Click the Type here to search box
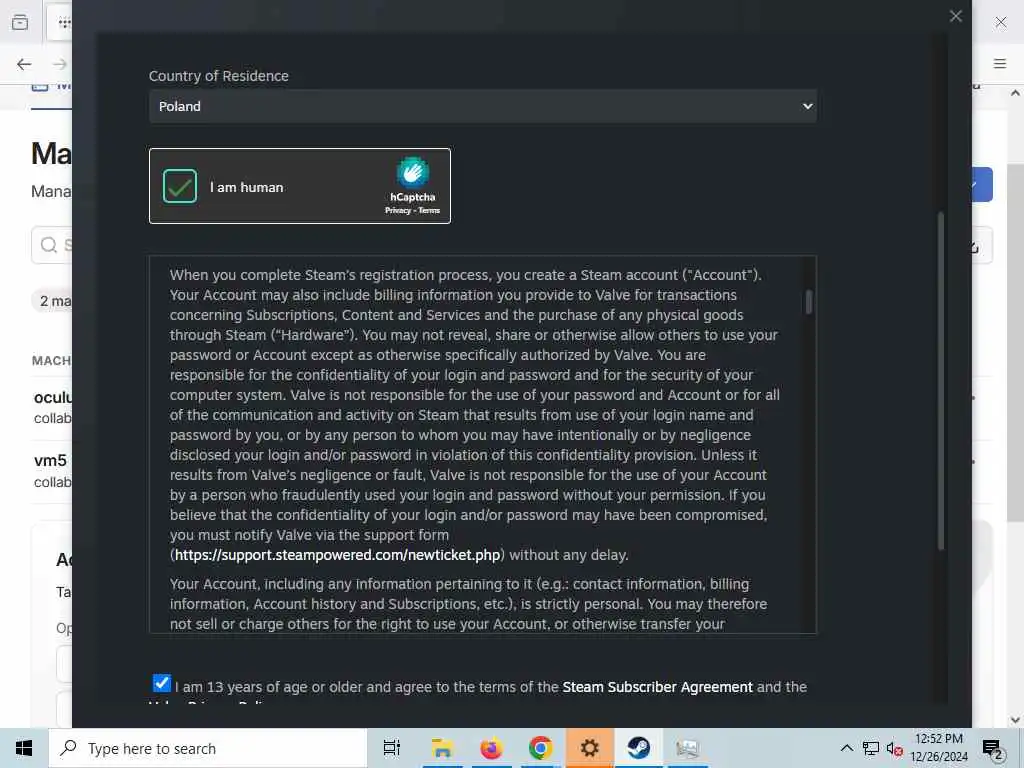The height and width of the screenshot is (768, 1024). point(208,748)
